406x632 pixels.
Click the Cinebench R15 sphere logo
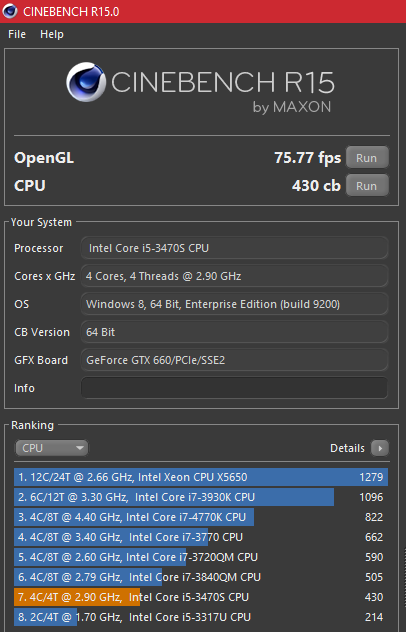[86, 82]
